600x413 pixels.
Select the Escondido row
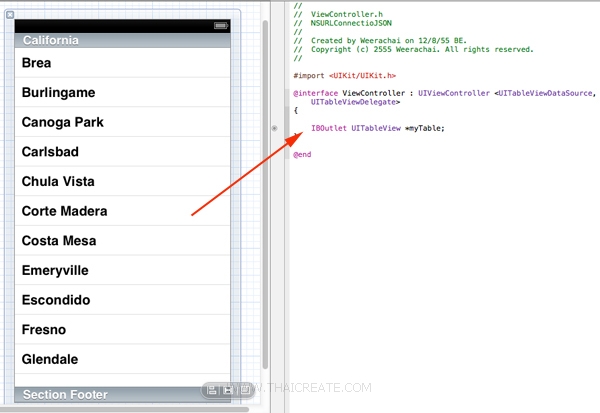pos(122,300)
